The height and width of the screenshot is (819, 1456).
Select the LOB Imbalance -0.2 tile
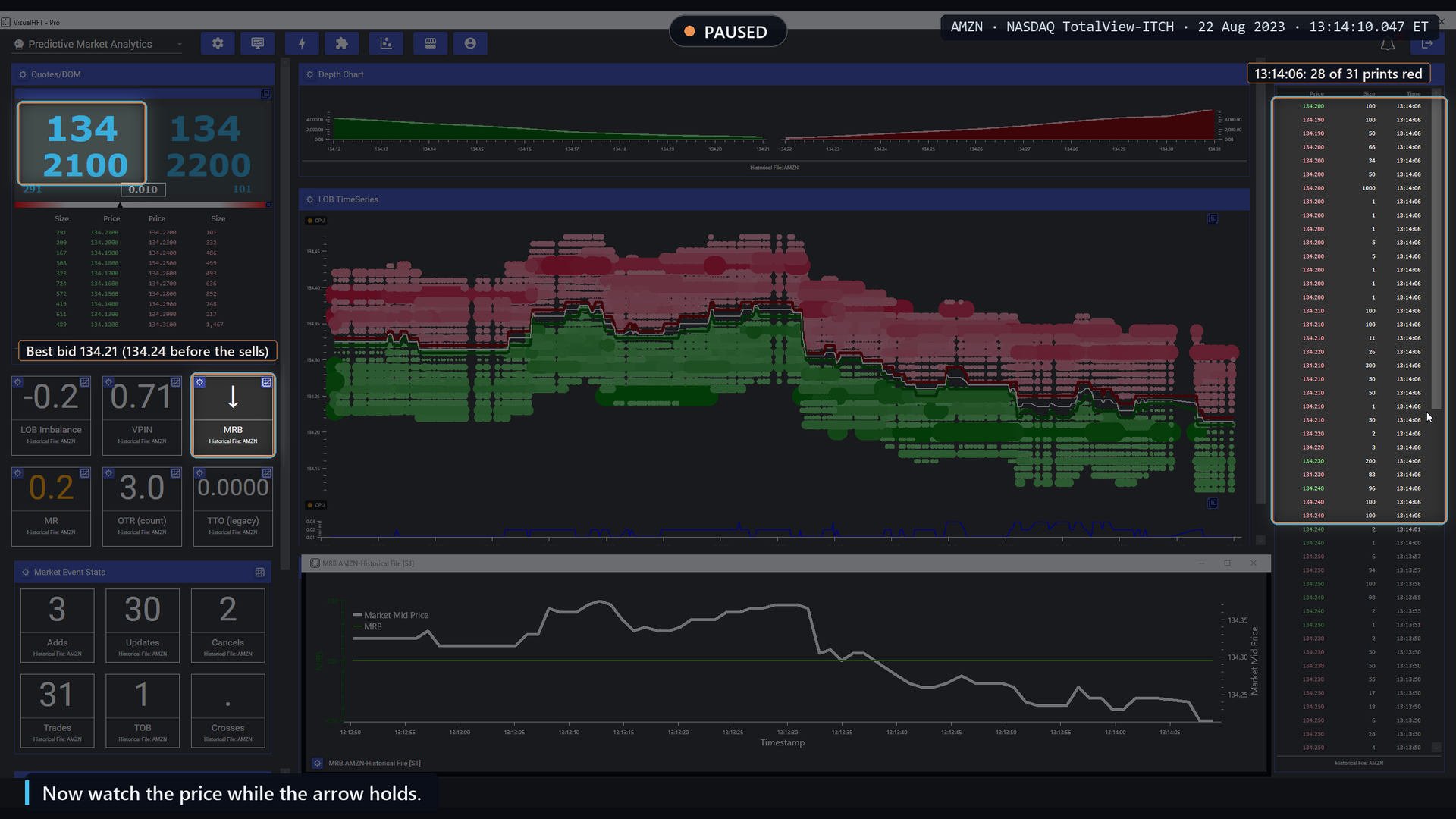(x=51, y=415)
